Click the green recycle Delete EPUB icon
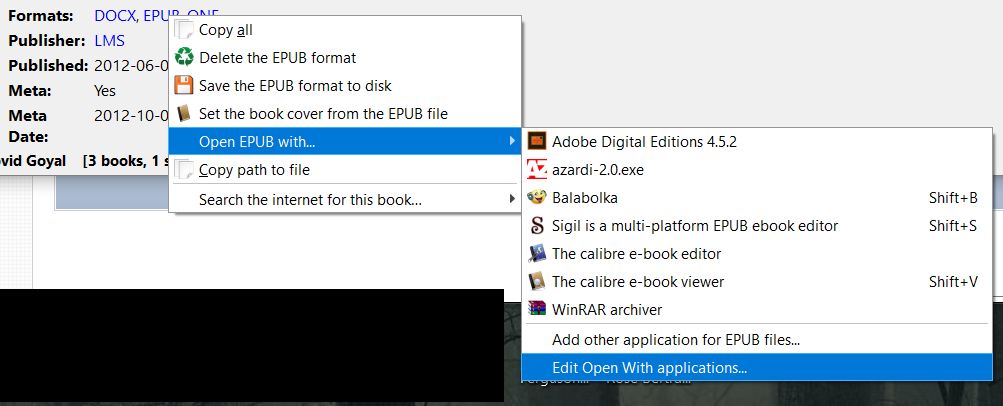This screenshot has width=1003, height=406. coord(184,58)
